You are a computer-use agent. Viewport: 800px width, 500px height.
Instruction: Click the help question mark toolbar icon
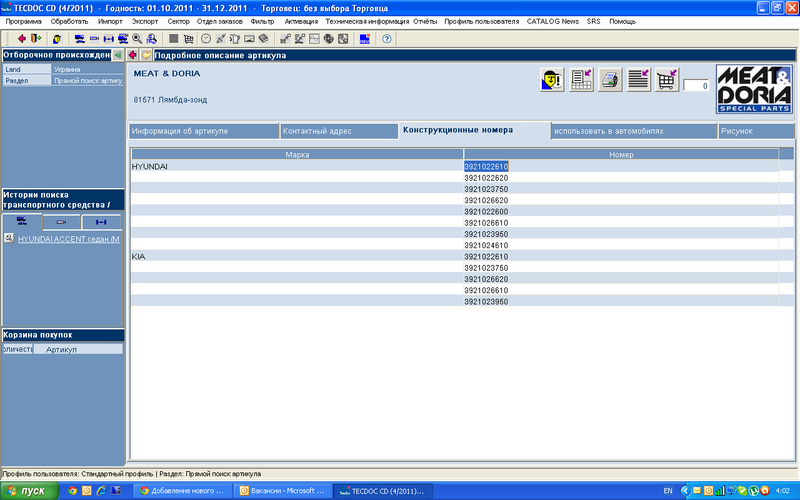386,39
